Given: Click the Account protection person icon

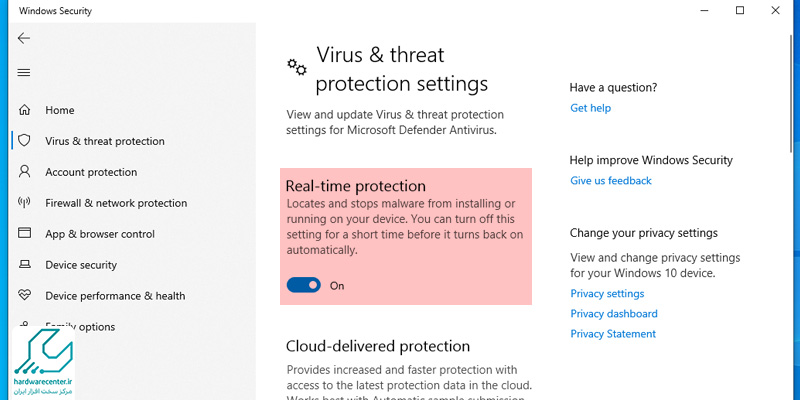Looking at the screenshot, I should tap(24, 171).
